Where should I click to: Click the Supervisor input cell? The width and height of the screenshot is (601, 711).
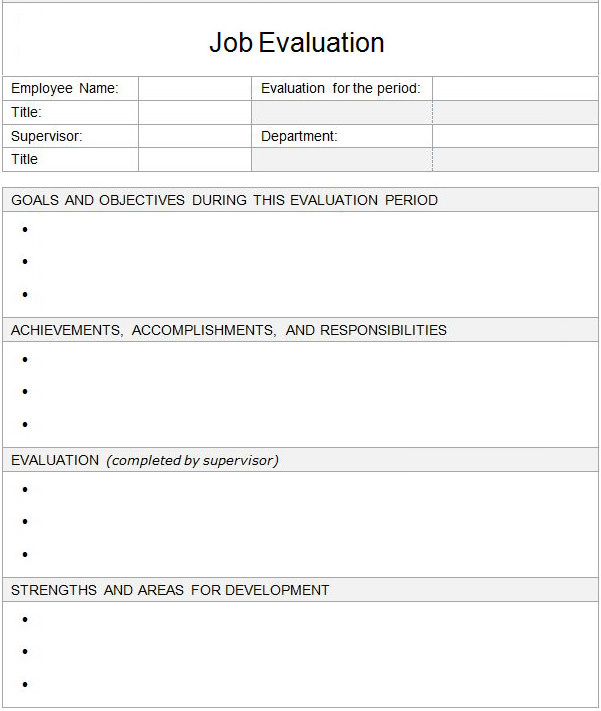pos(195,136)
